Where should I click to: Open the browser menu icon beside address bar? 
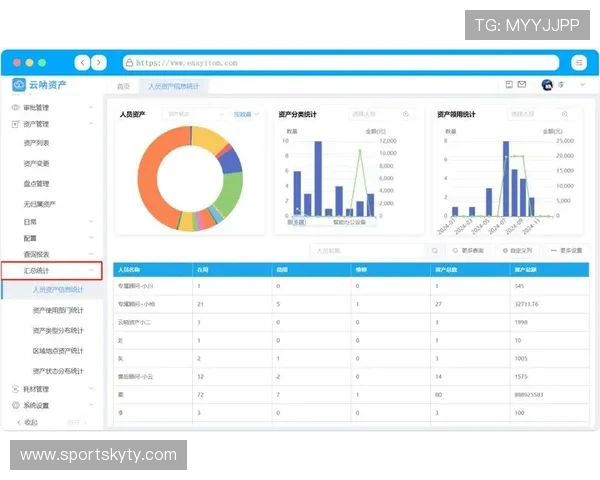576,62
